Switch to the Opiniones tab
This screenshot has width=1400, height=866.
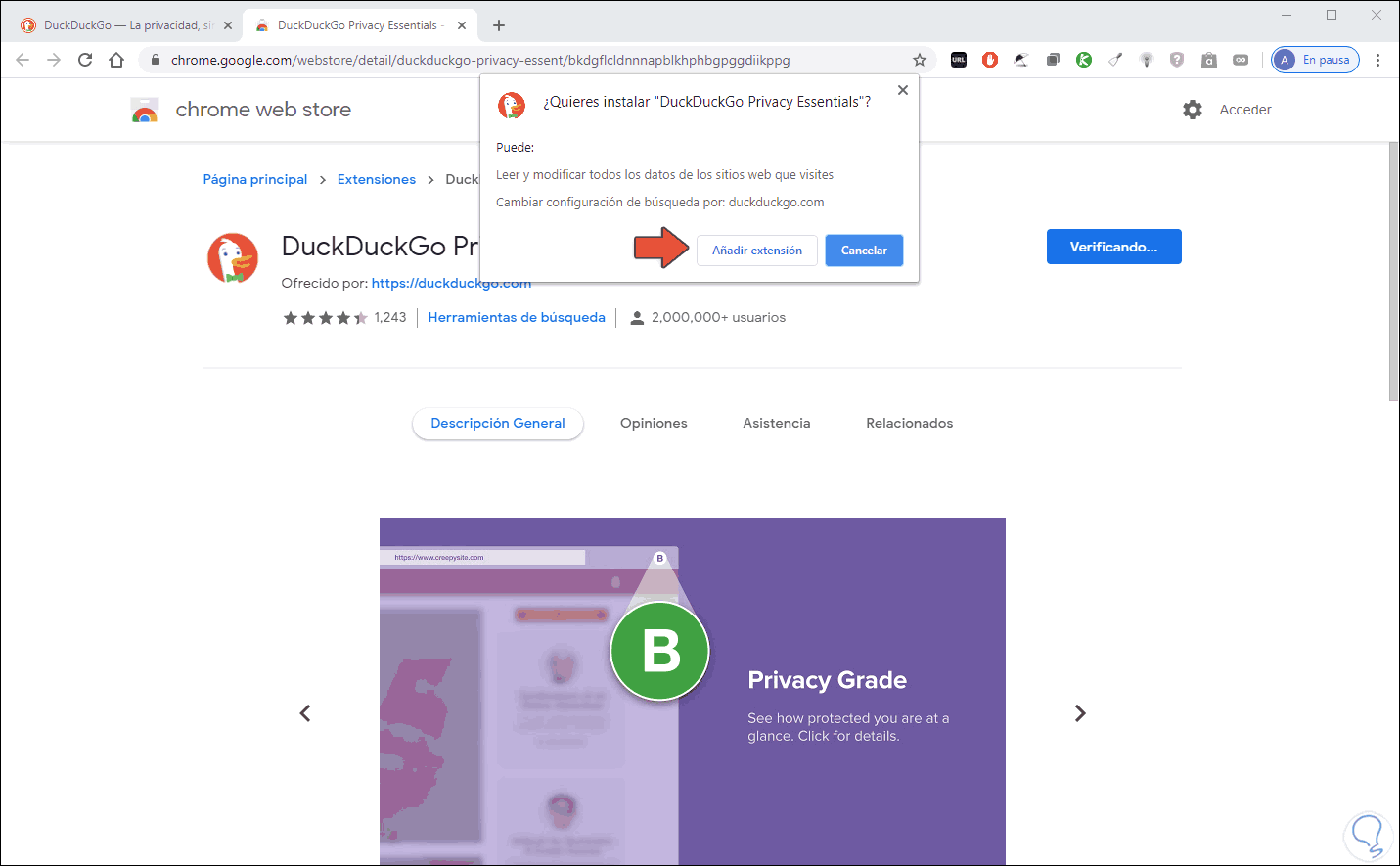click(x=654, y=423)
